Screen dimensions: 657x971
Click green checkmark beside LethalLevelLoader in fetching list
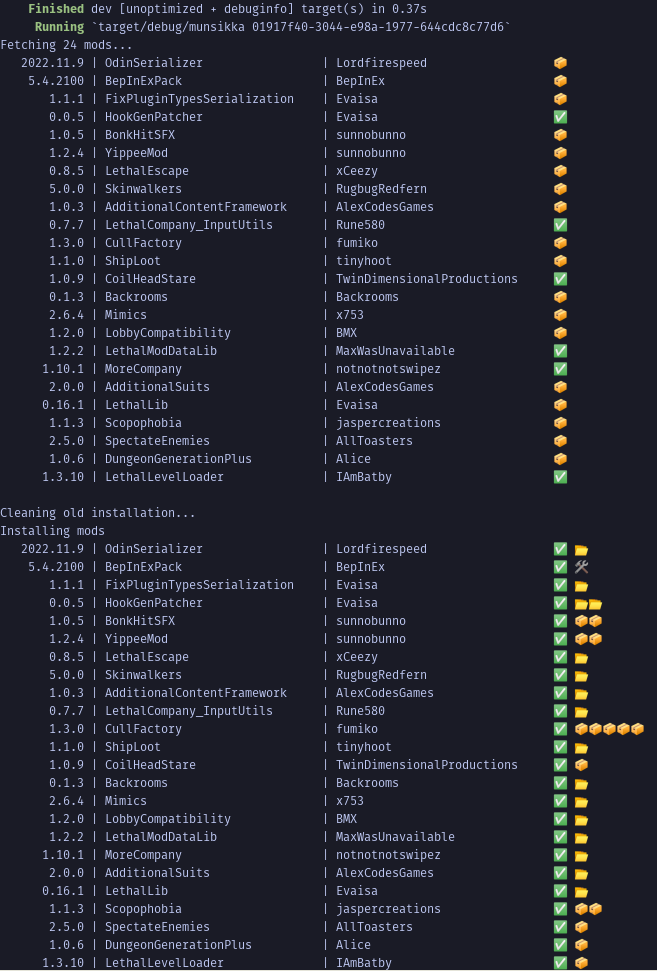560,477
